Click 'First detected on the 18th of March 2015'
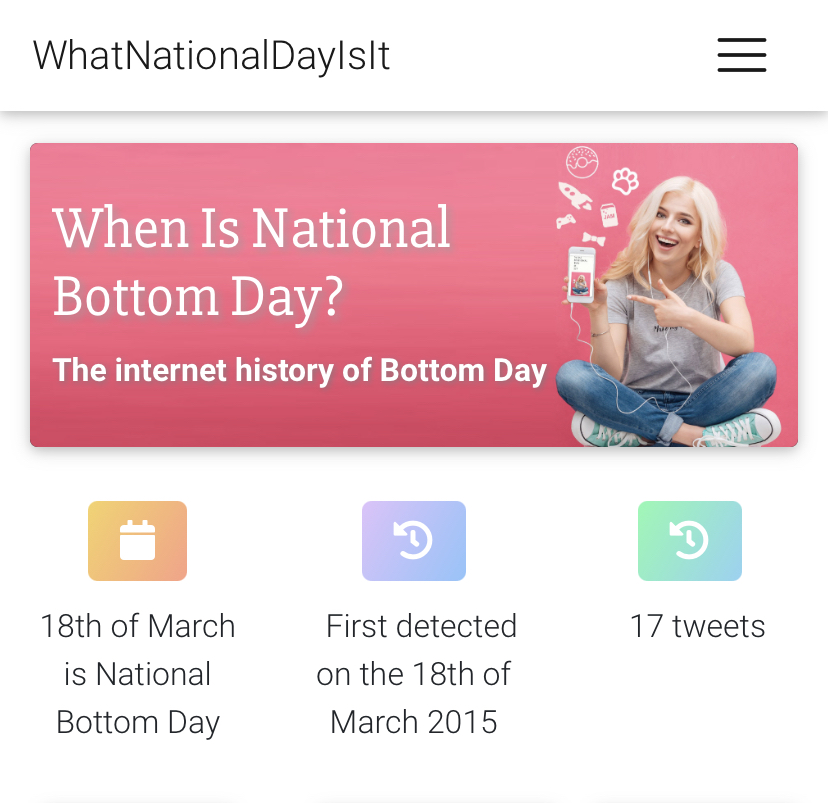The width and height of the screenshot is (828, 803). [x=414, y=674]
